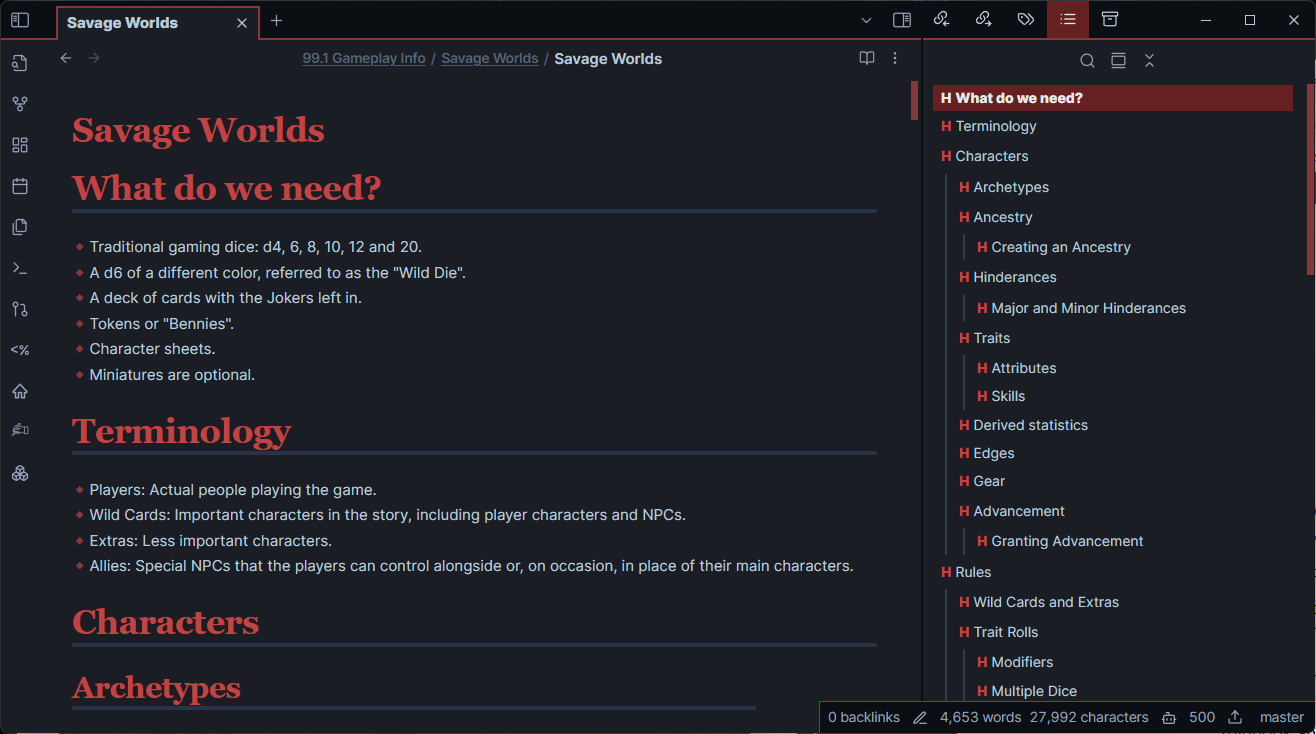Open the canvas icon in left ribbon
Viewport: 1316px width, 734px height.
19,145
